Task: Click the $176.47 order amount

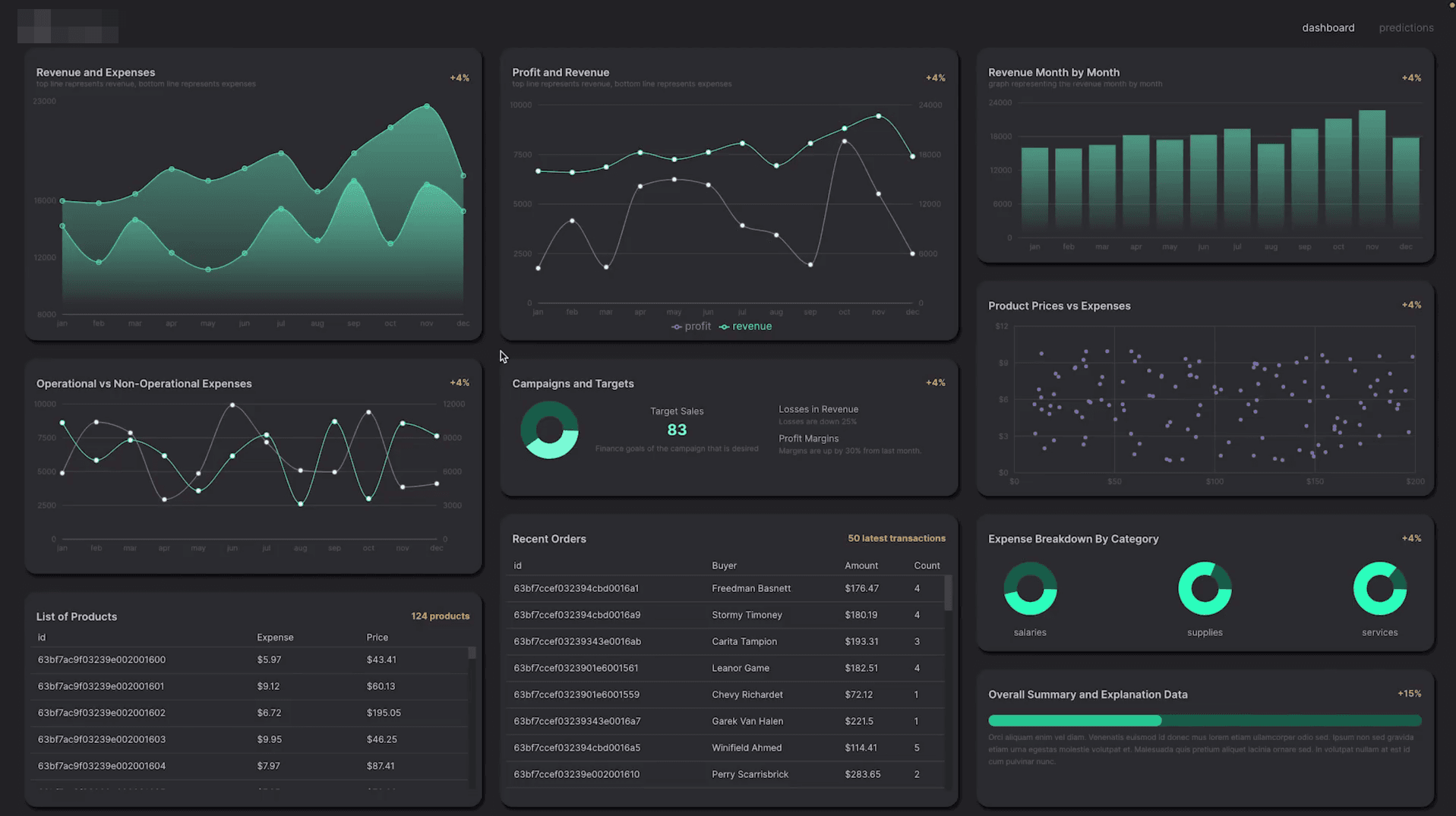Action: (861, 588)
